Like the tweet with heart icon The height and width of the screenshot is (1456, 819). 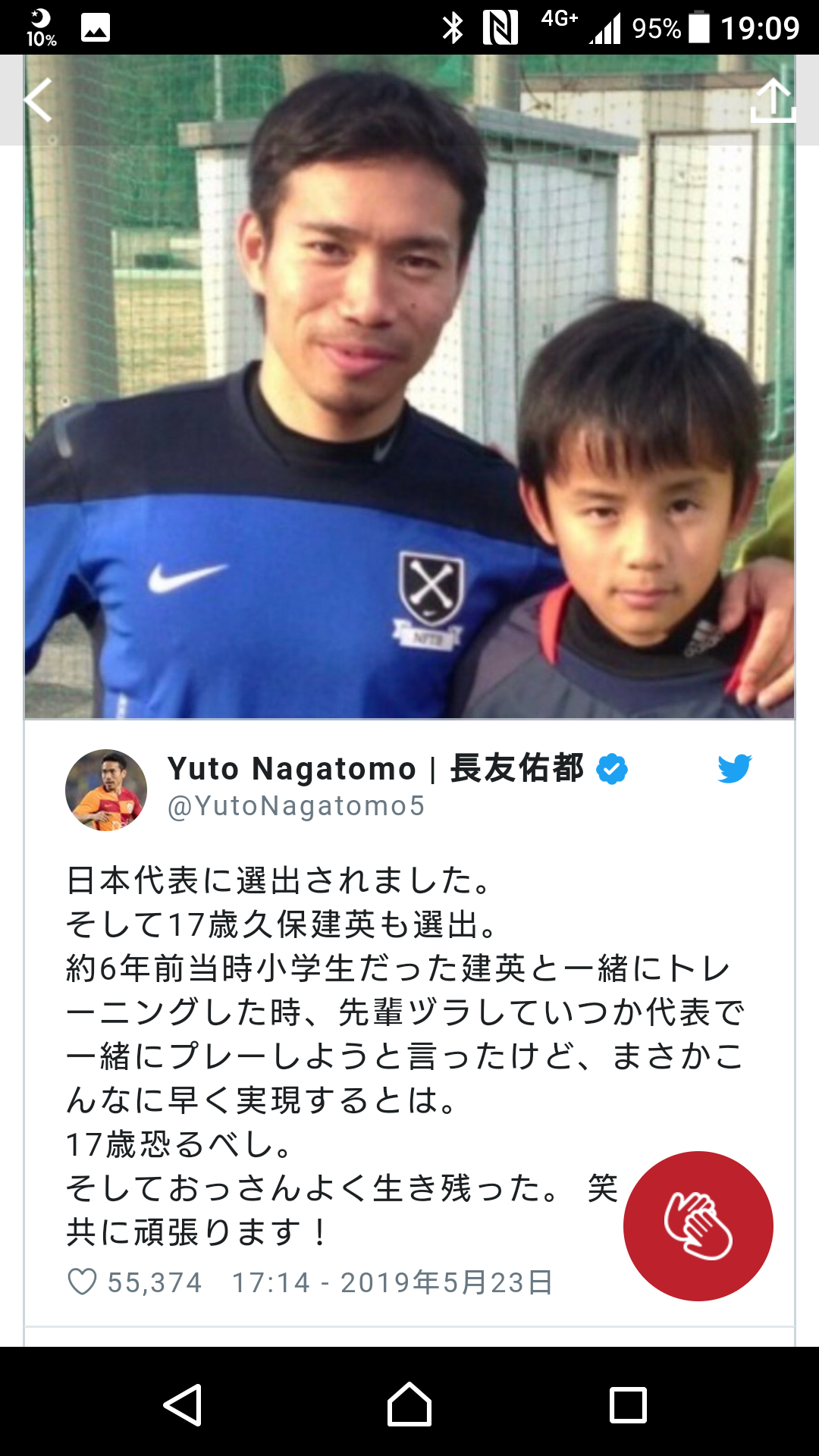coord(83,1282)
